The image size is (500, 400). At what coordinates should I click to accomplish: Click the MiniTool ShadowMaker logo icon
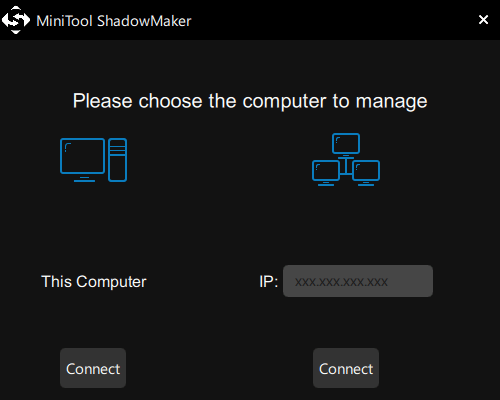pyautogui.click(x=16, y=20)
